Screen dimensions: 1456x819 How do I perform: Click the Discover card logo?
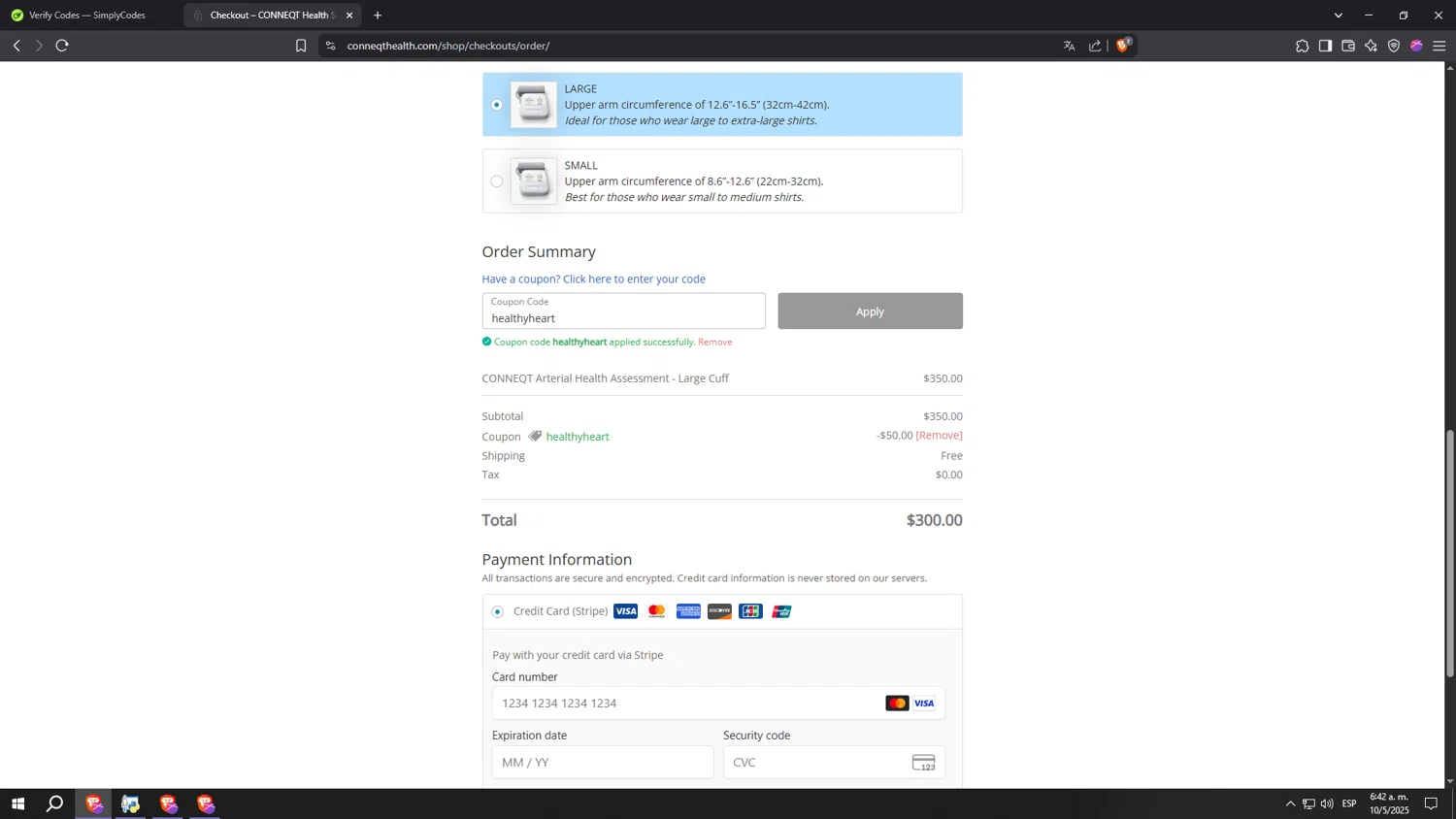pyautogui.click(x=719, y=611)
